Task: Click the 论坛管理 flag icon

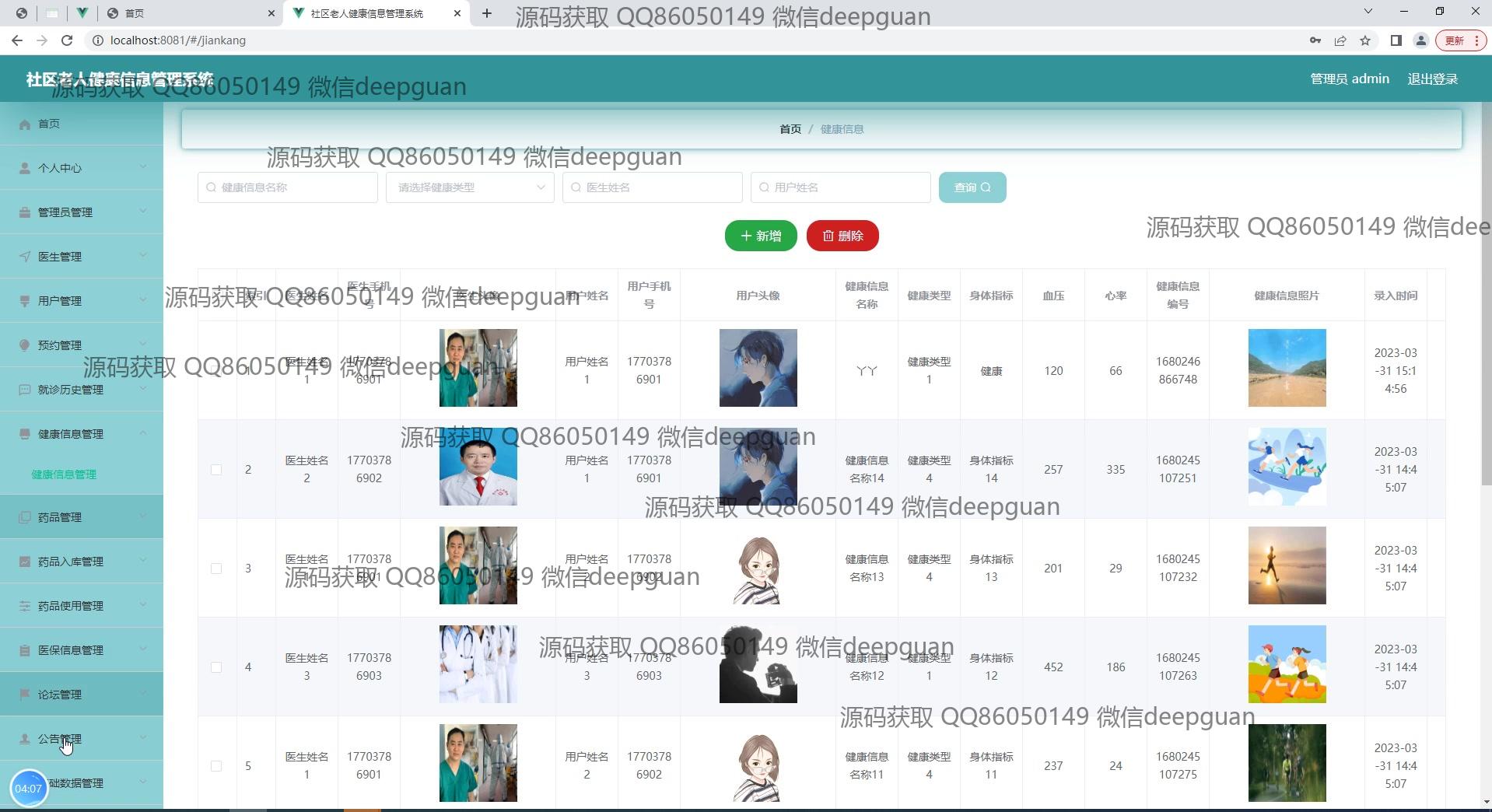Action: [x=25, y=695]
